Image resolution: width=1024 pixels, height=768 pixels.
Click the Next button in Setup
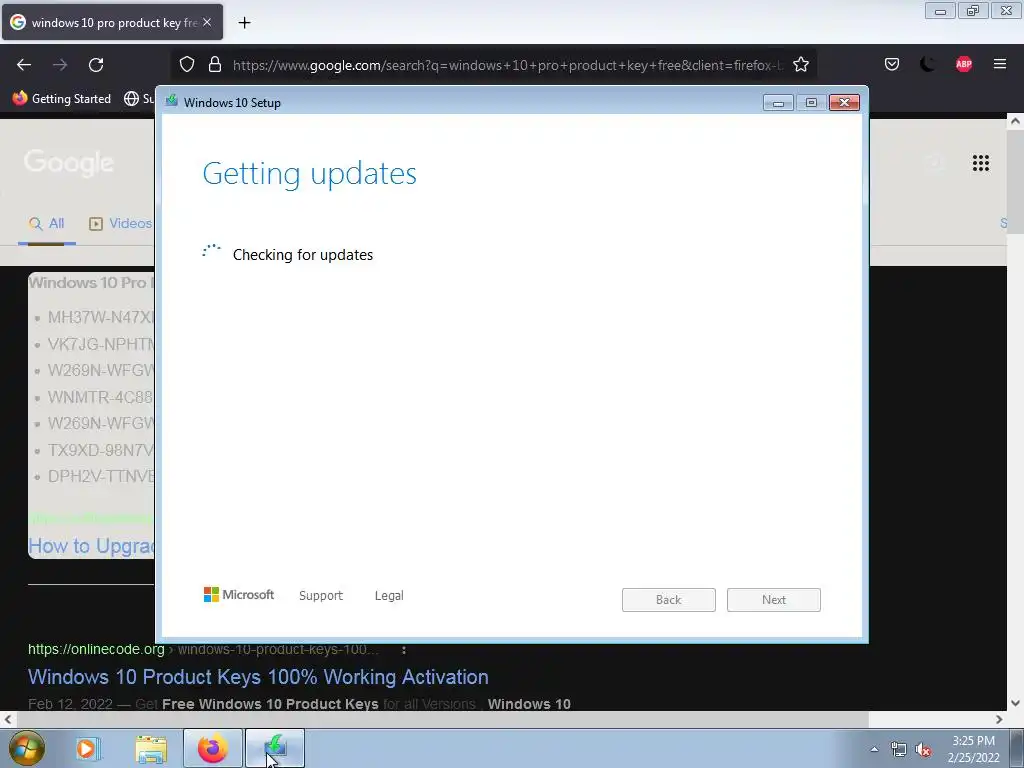click(774, 600)
